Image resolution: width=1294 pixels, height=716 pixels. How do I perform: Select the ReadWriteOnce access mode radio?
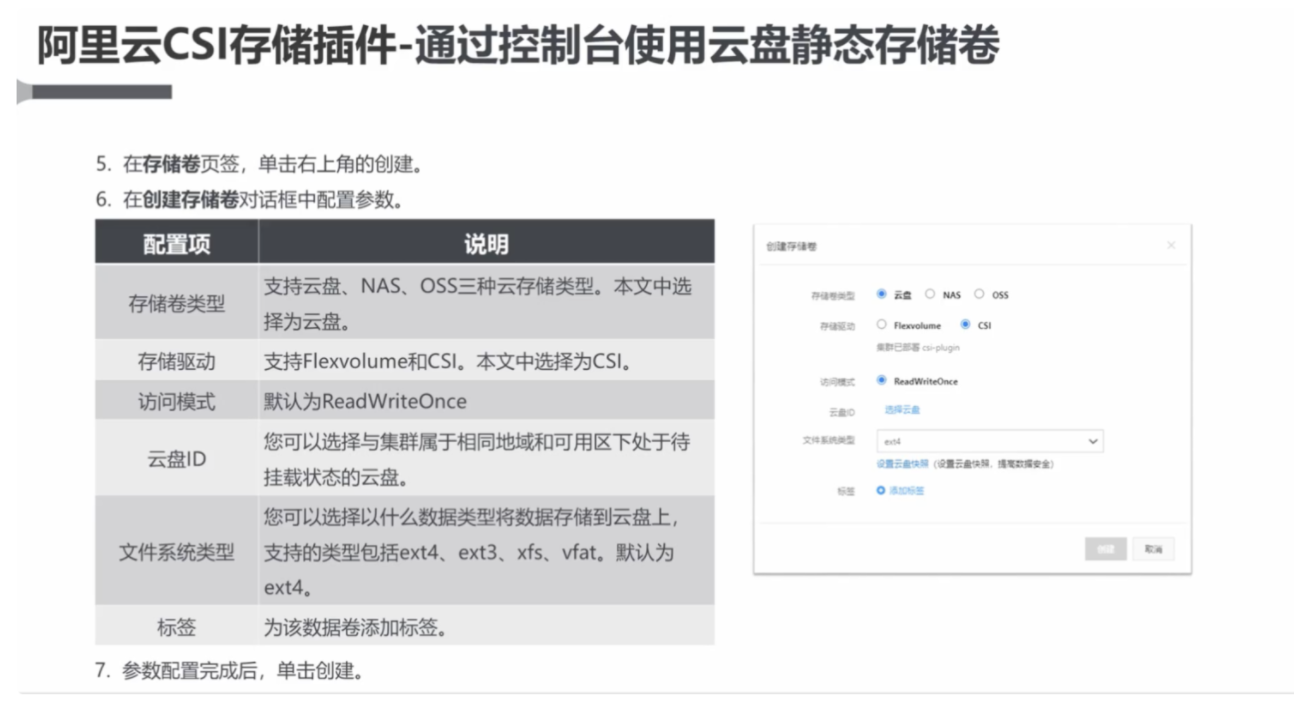[881, 380]
